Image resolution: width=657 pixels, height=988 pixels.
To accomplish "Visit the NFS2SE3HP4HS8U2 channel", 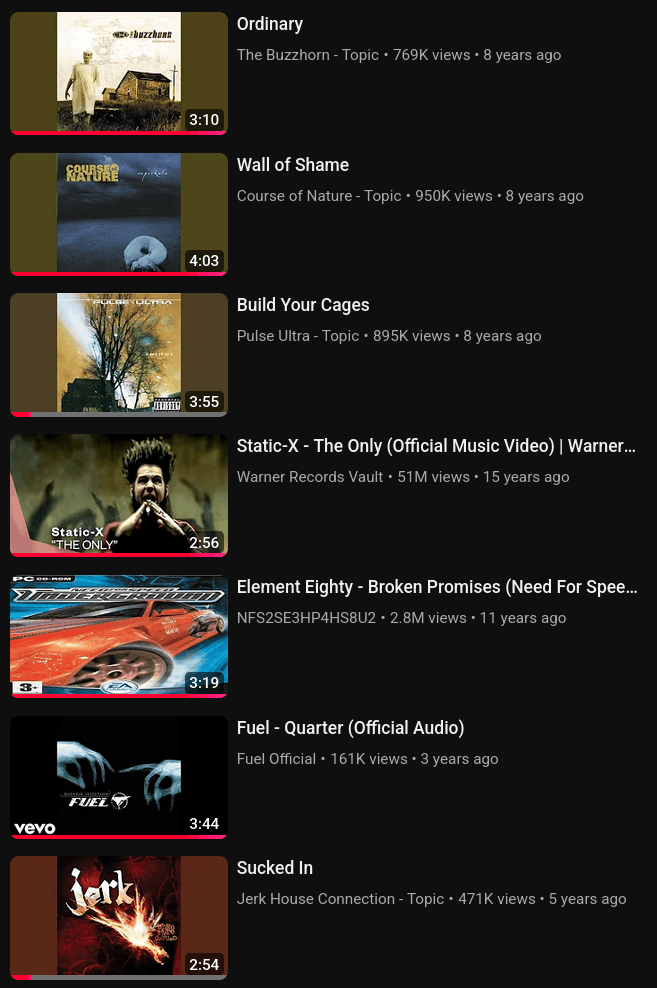I will (306, 618).
